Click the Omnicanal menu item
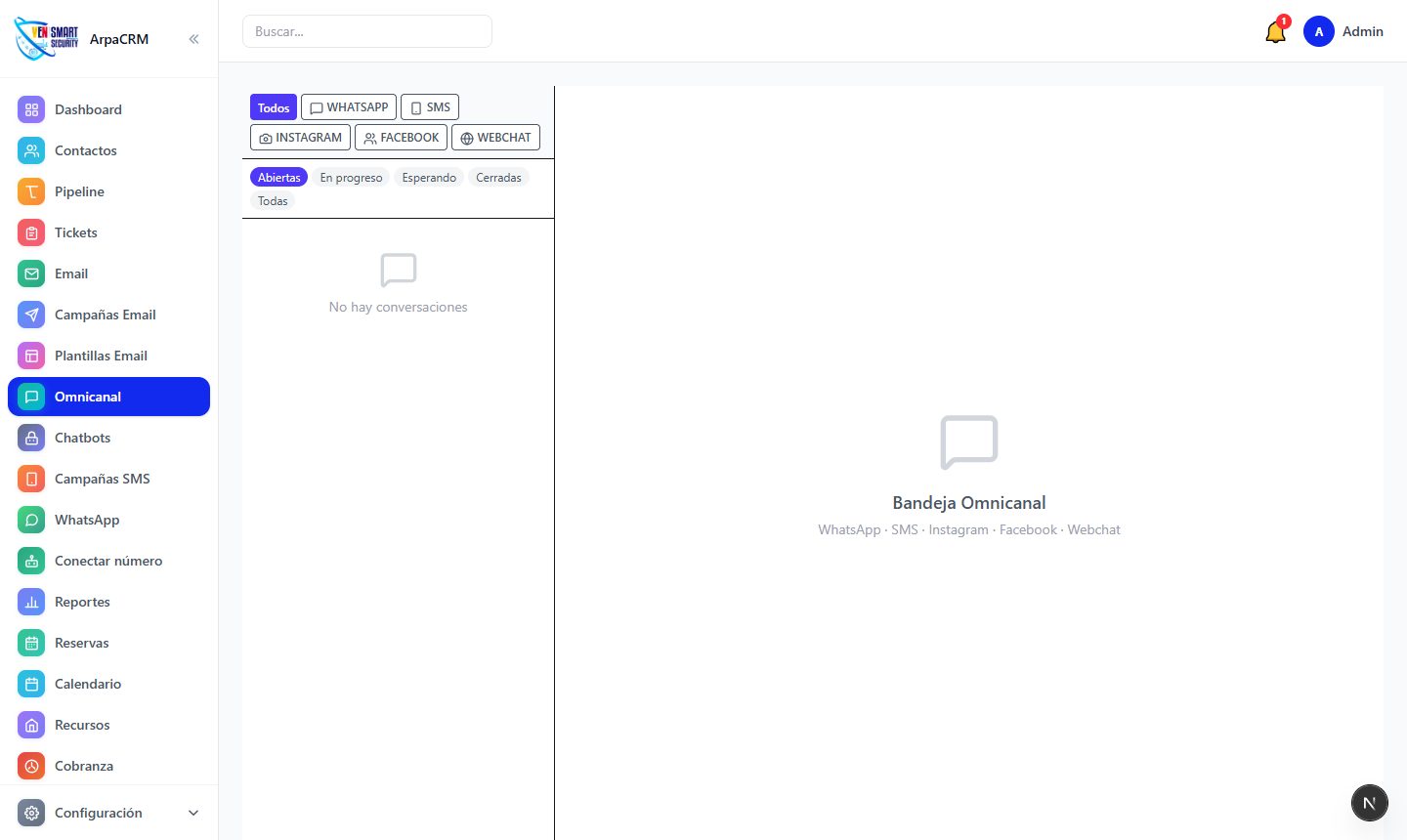Image resolution: width=1407 pixels, height=840 pixels. 108,397
